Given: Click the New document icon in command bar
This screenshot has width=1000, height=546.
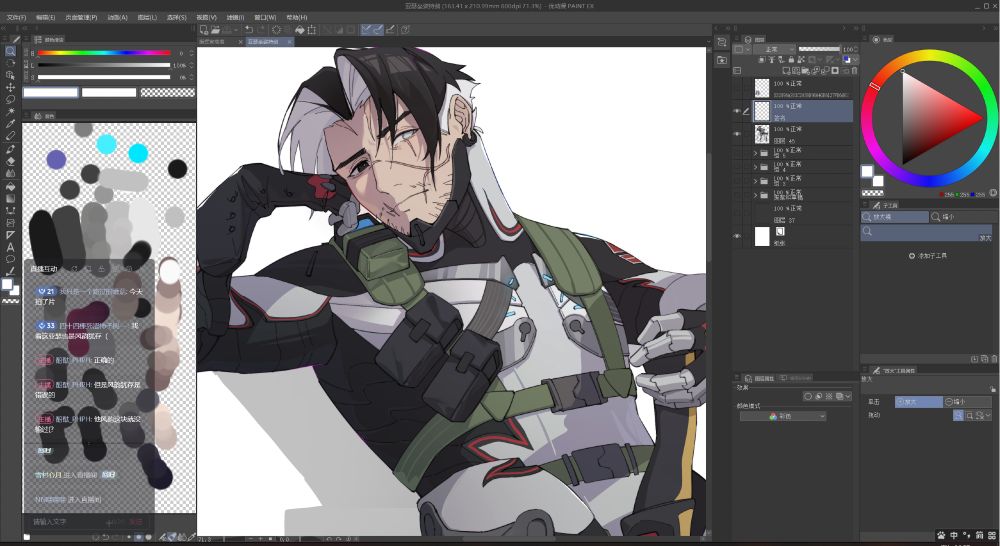Looking at the screenshot, I should tap(204, 29).
